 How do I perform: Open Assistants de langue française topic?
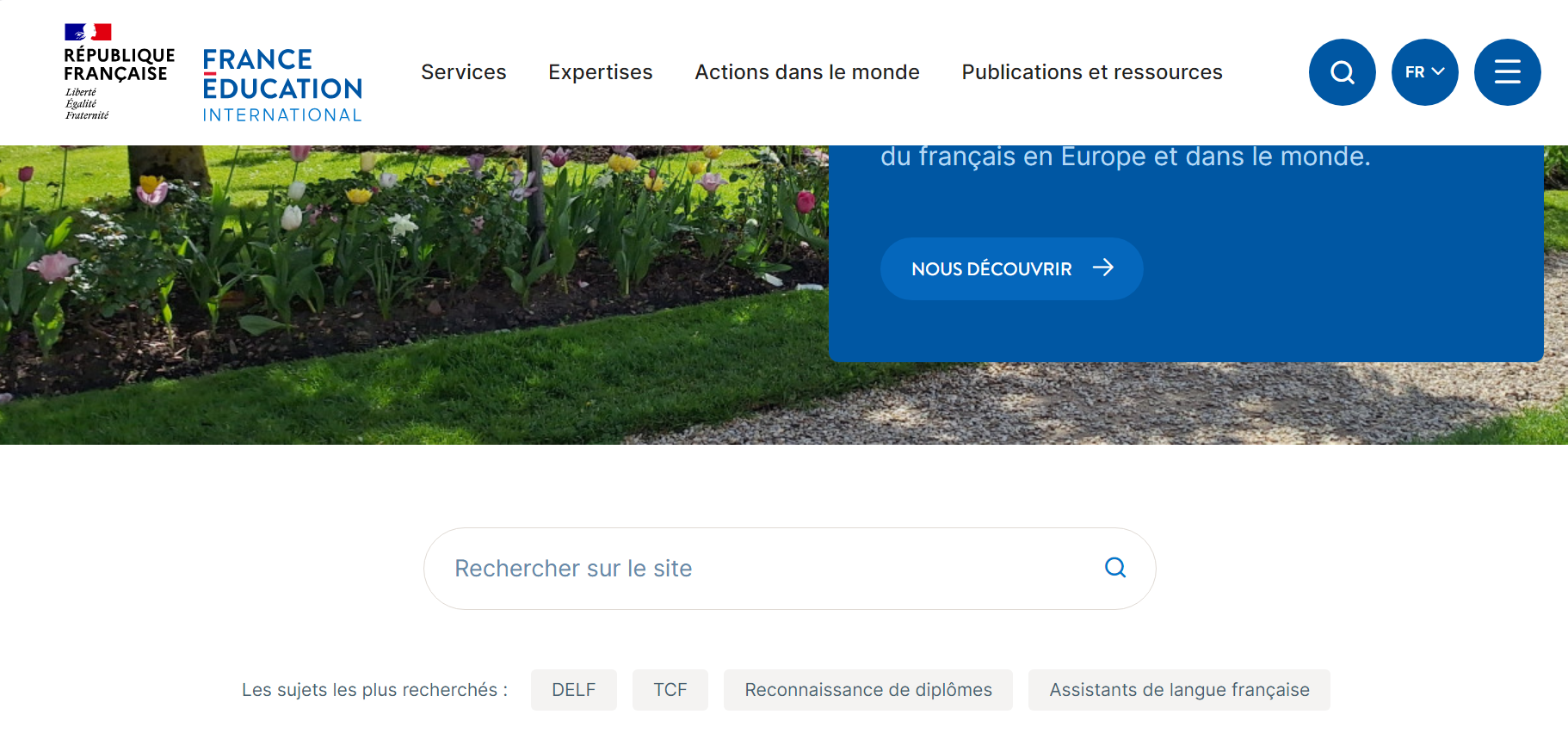[x=1179, y=690]
